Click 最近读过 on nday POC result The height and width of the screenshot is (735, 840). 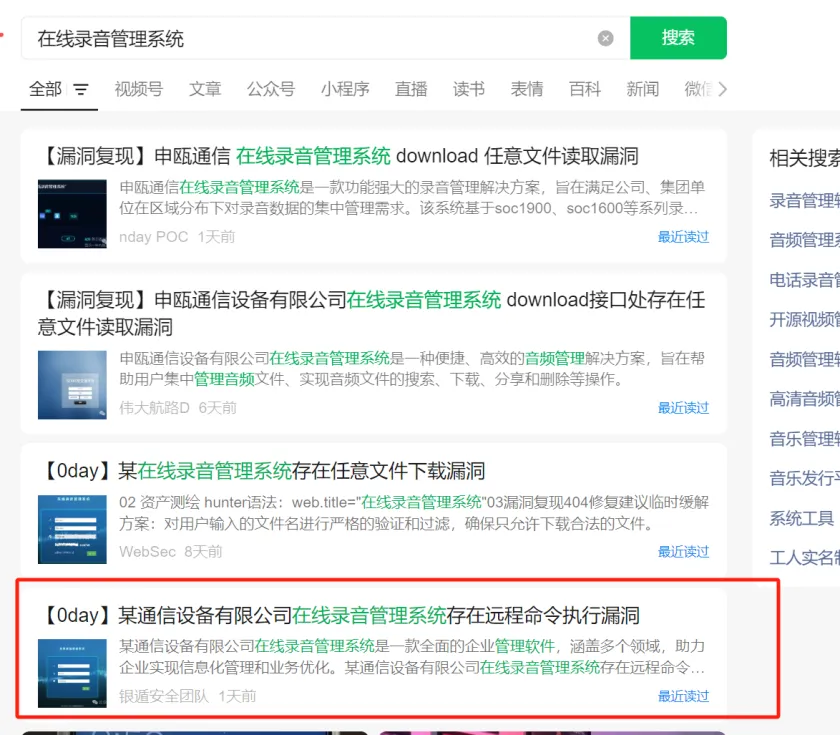(x=683, y=237)
